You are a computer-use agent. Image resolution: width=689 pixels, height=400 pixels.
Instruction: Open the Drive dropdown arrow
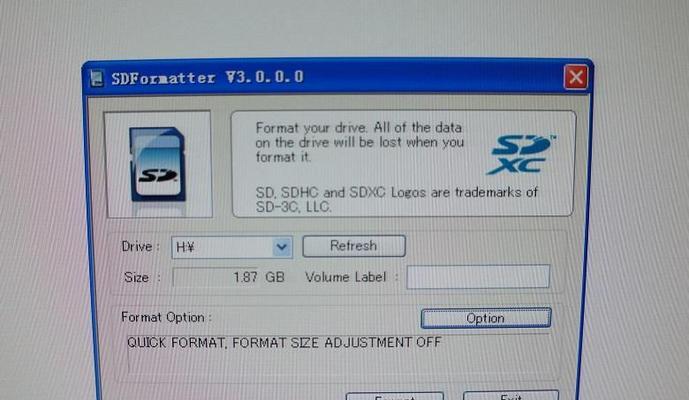[282, 247]
